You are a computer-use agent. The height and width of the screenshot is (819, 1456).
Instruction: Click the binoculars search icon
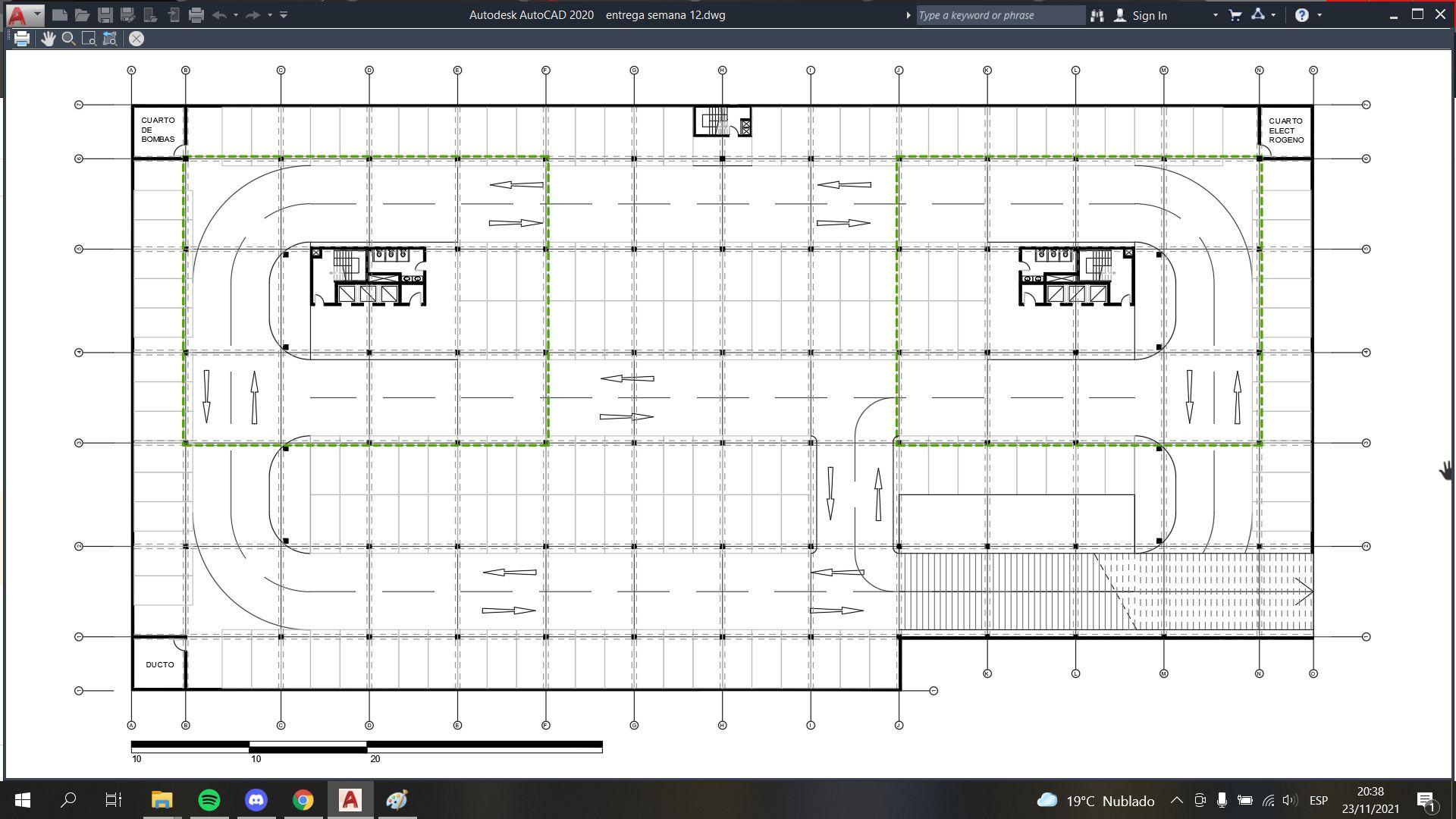tap(1097, 15)
